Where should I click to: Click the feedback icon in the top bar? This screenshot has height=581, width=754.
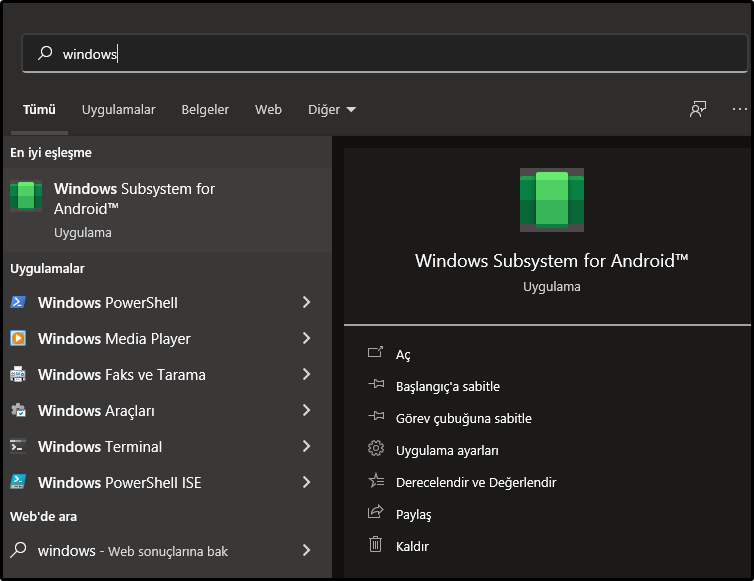(x=698, y=109)
